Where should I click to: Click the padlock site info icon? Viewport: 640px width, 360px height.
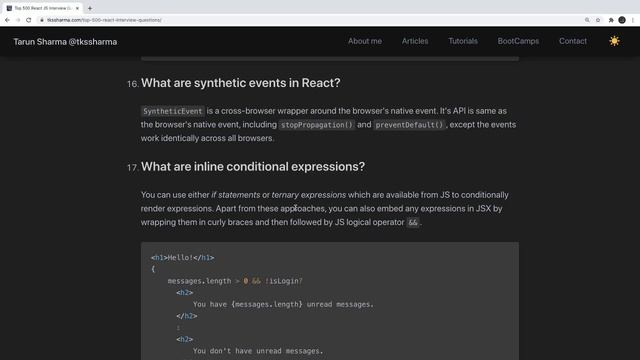pyautogui.click(x=42, y=20)
